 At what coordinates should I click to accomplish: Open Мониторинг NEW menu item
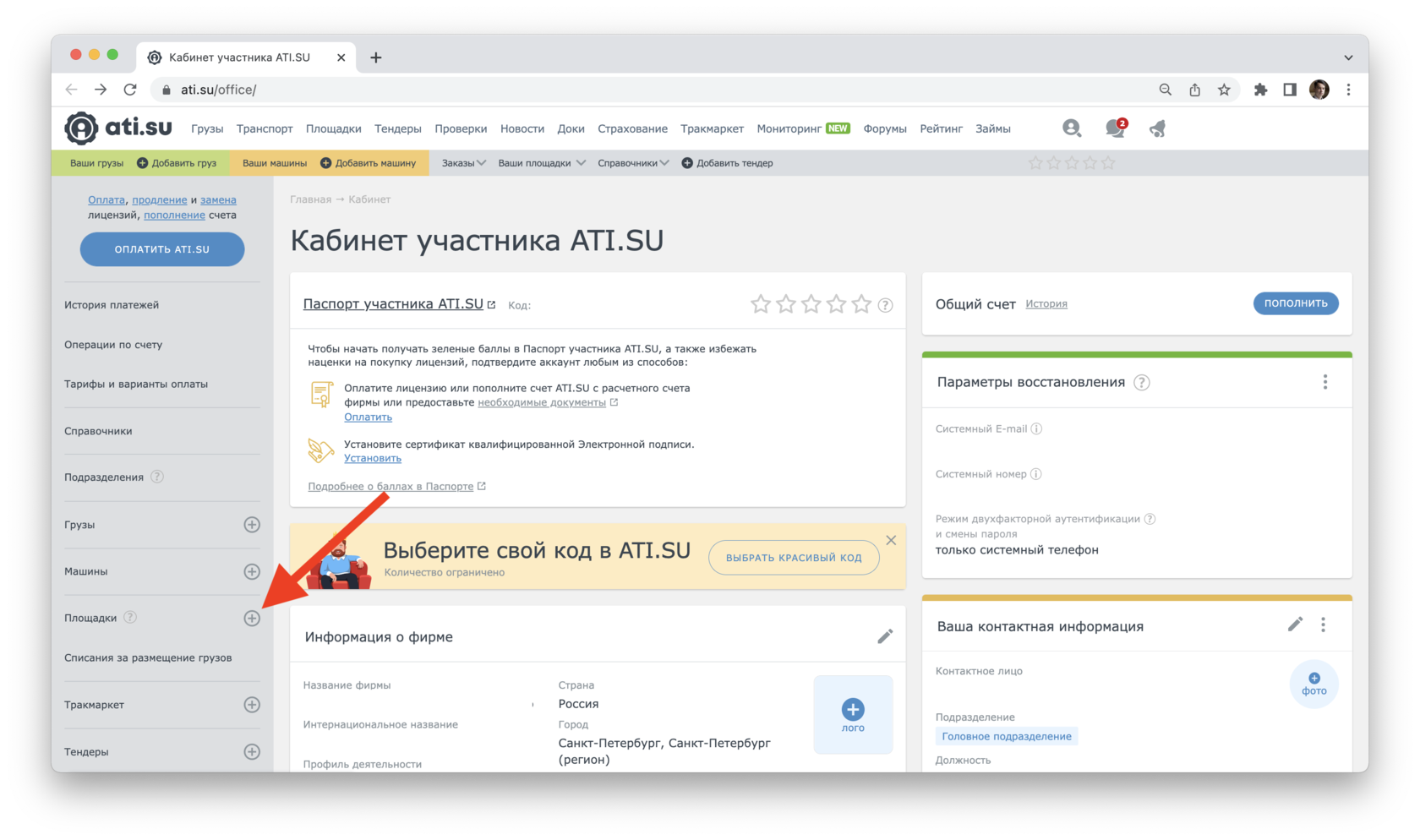[803, 128]
